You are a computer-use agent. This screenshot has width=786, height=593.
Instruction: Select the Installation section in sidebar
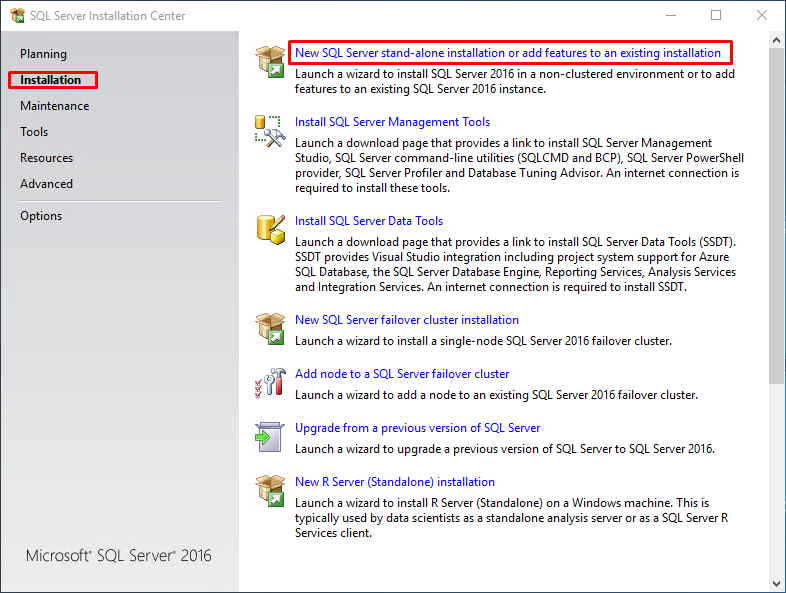[x=51, y=80]
